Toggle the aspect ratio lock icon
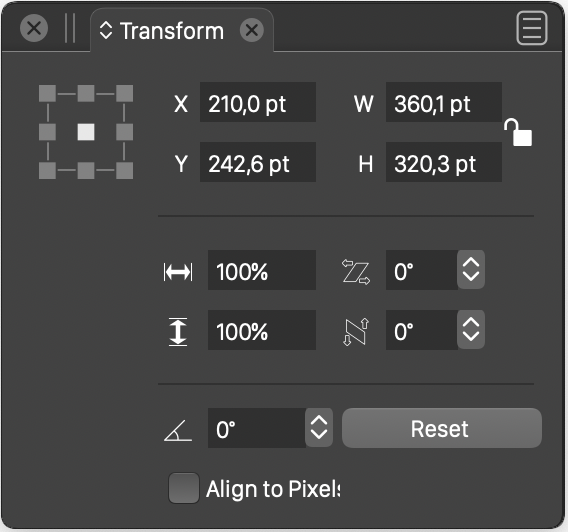The width and height of the screenshot is (568, 532). coord(518,133)
